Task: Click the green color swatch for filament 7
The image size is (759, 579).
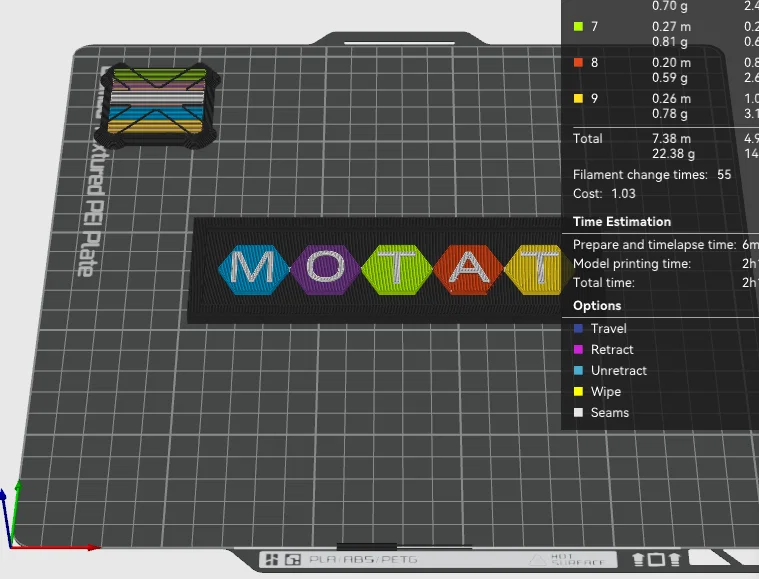Action: pyautogui.click(x=578, y=27)
